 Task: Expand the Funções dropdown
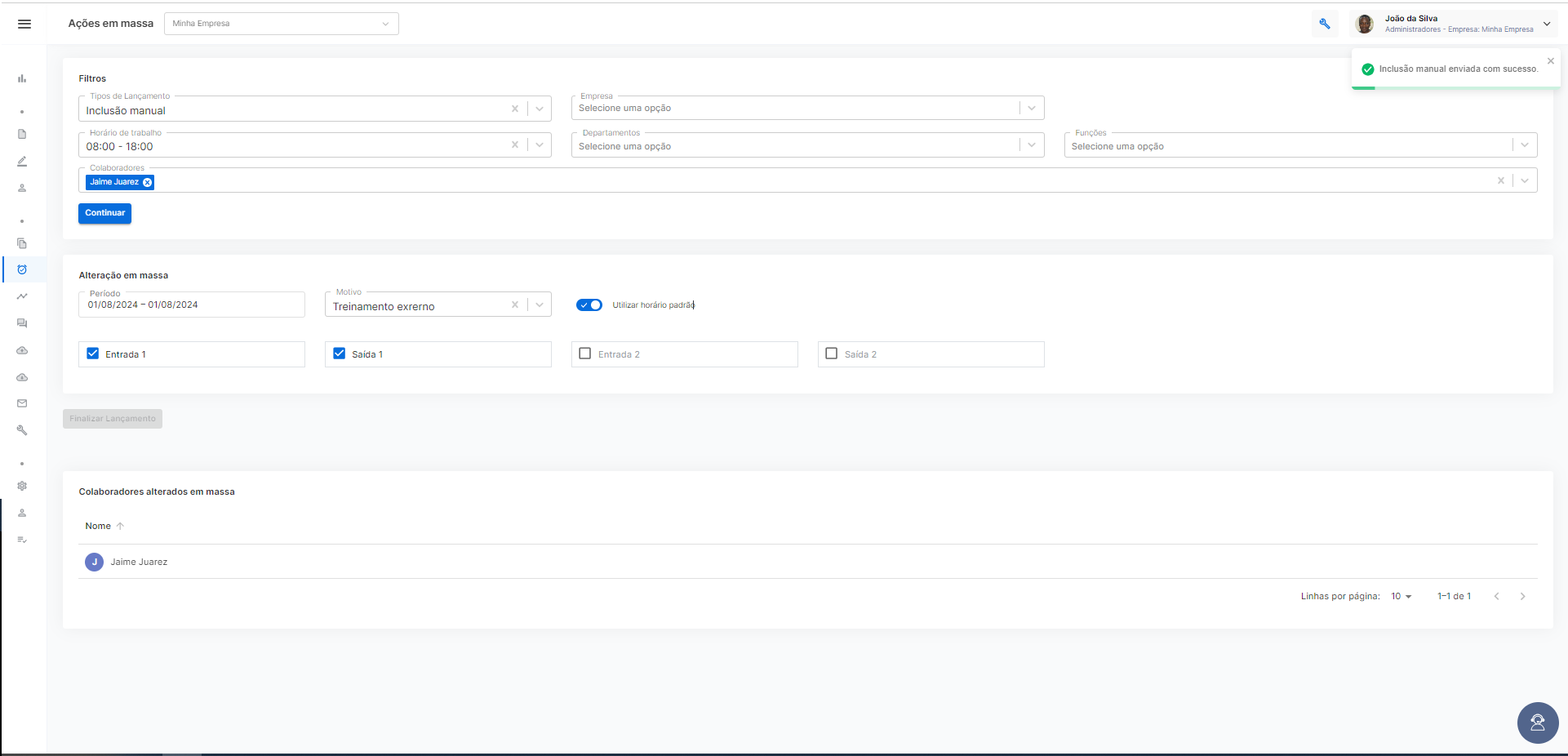(x=1525, y=145)
